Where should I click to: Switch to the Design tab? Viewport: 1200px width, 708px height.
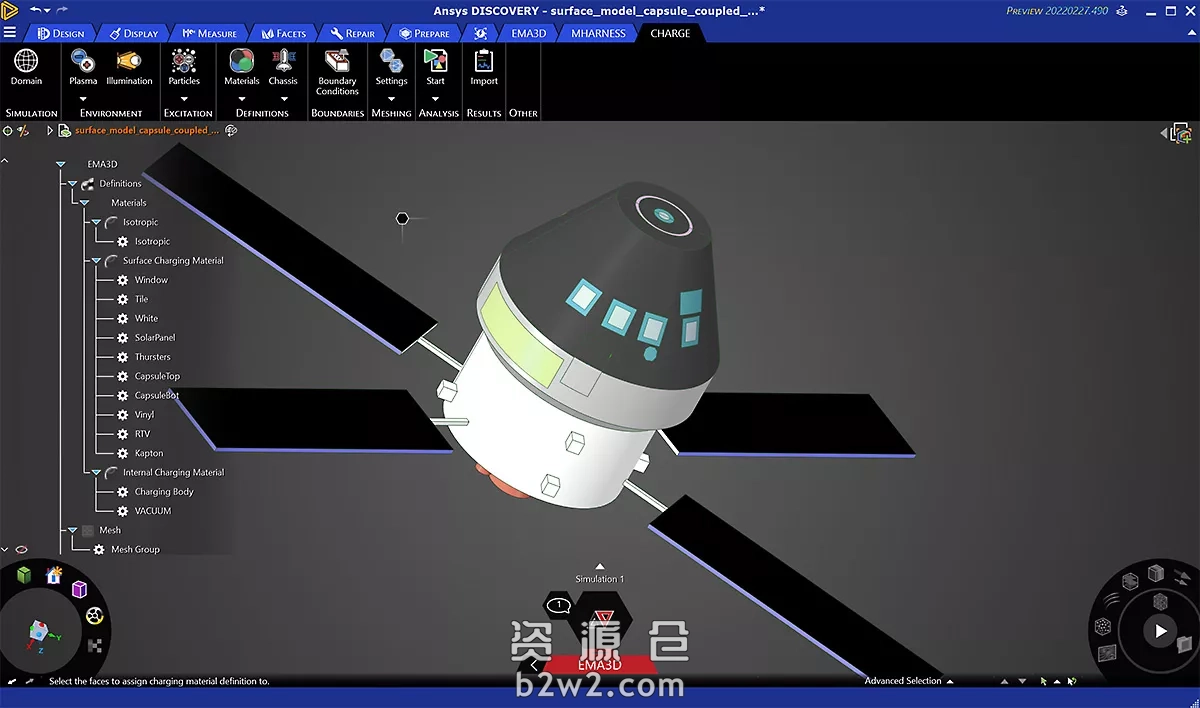point(60,33)
